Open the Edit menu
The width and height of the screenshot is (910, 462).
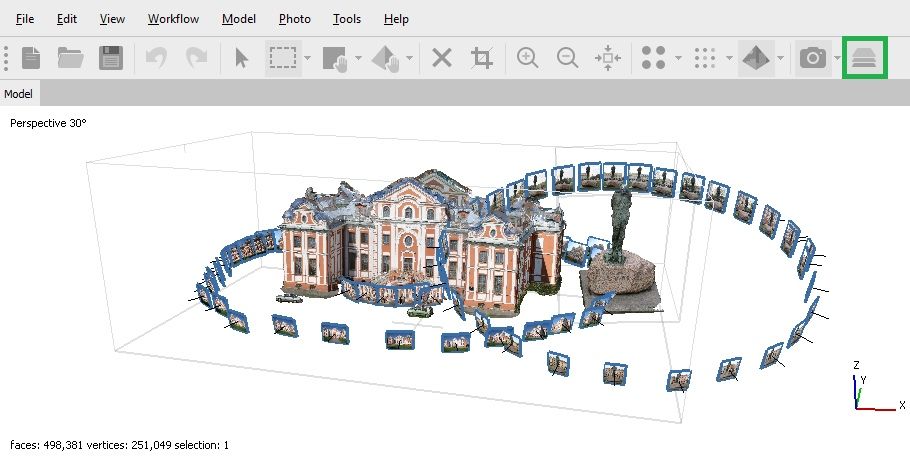tap(67, 19)
